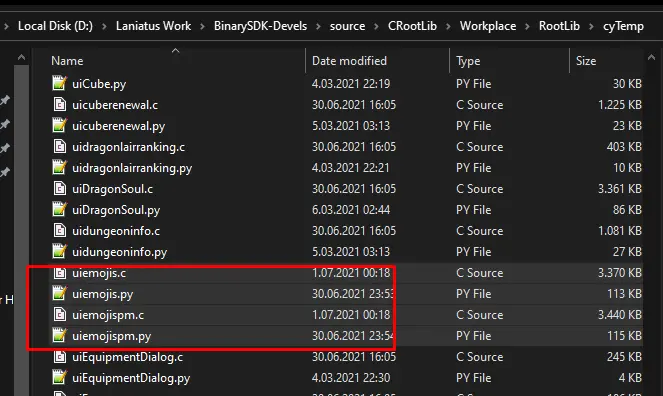Viewport: 663px width, 396px height.
Task: Select the uiemojis.py file row
Action: [x=346, y=294]
